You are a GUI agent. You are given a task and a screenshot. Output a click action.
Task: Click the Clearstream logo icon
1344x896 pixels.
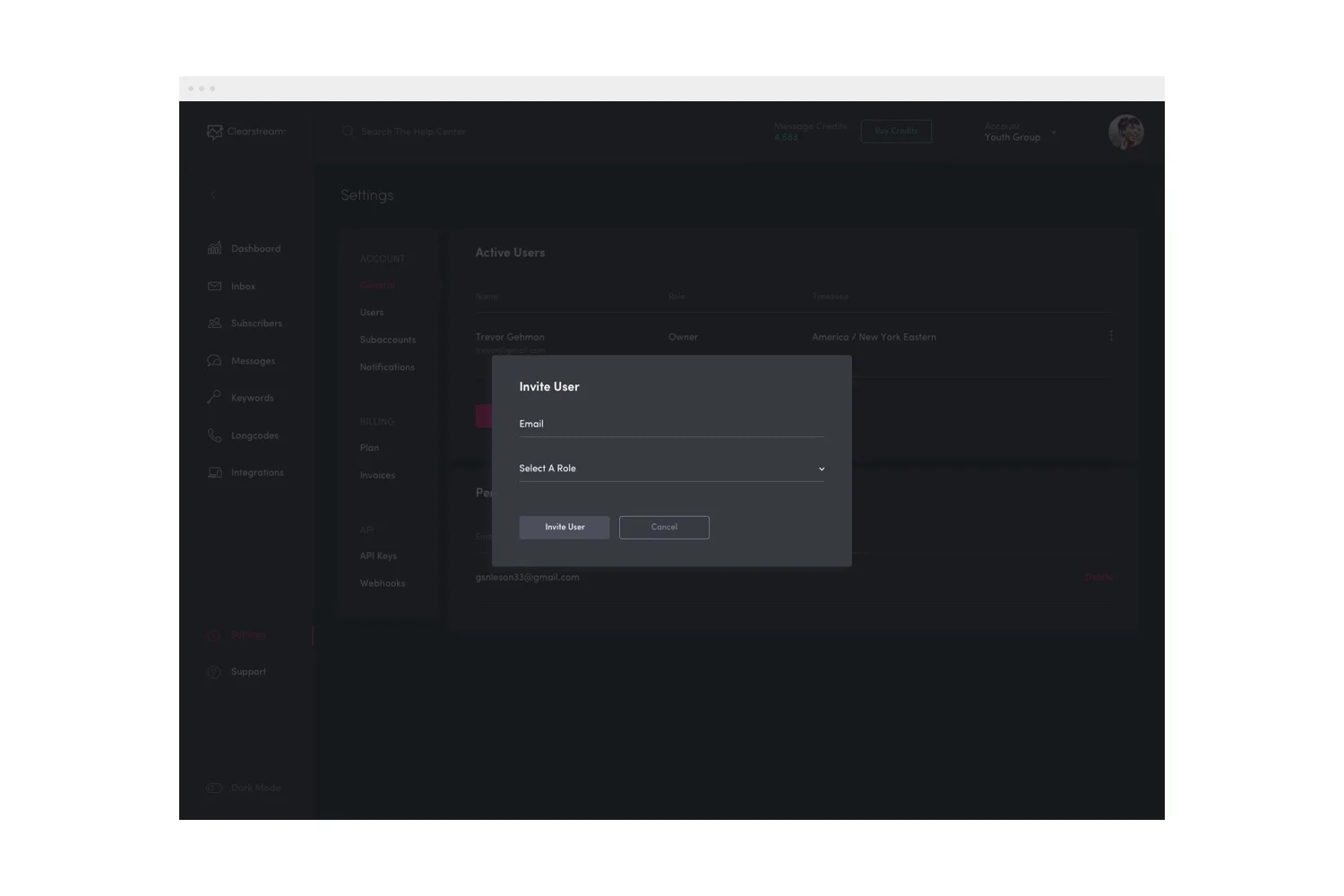(214, 132)
